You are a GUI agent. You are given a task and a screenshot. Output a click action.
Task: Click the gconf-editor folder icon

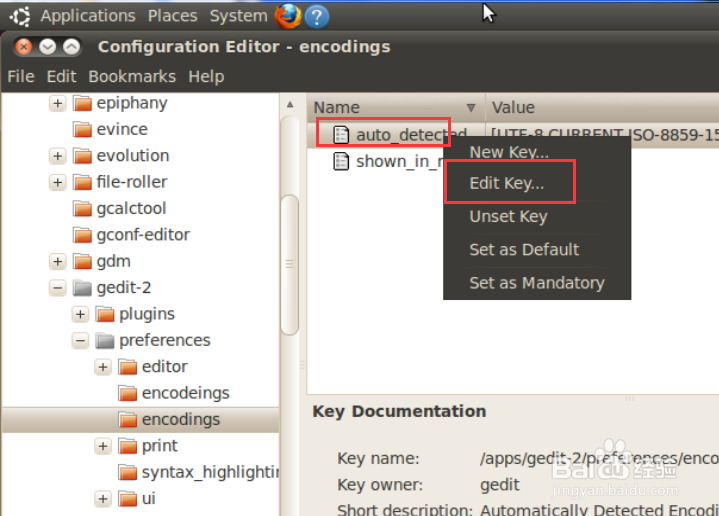tap(83, 235)
